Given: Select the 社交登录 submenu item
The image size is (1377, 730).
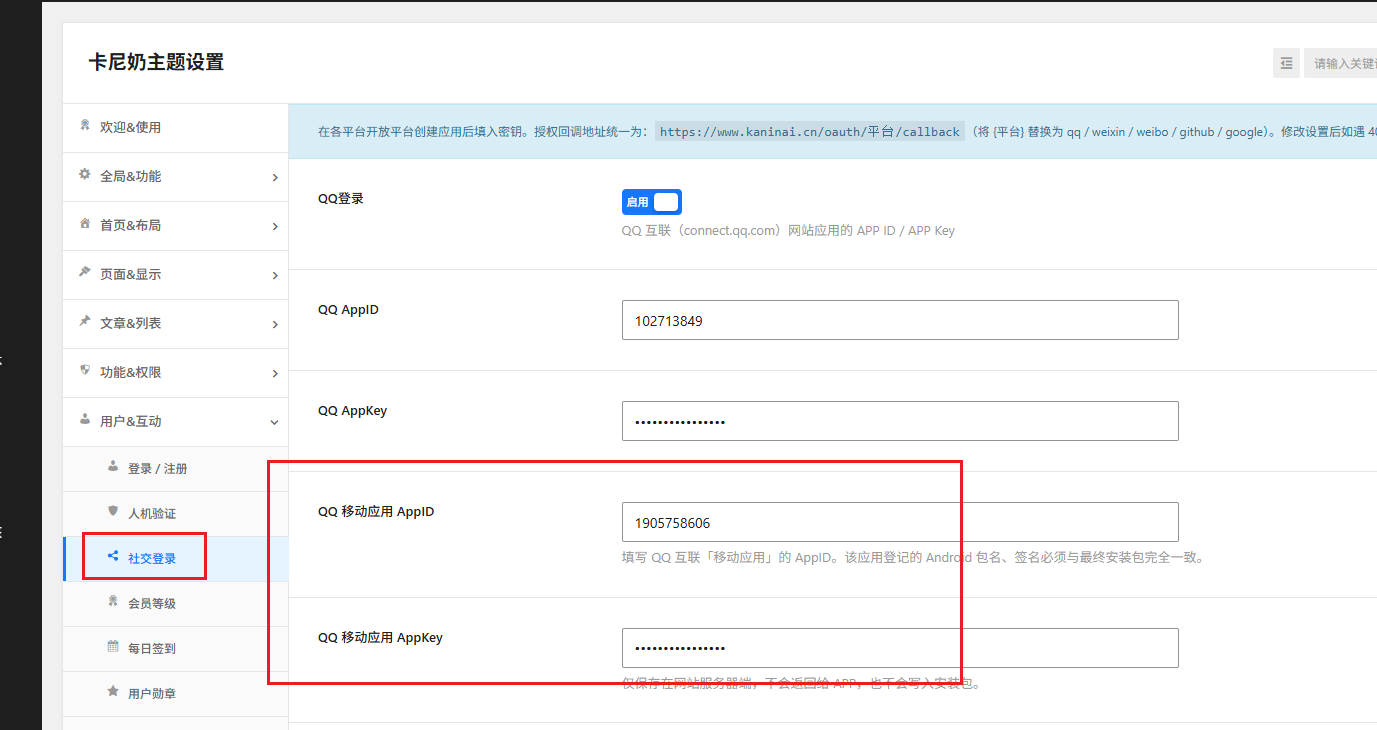Looking at the screenshot, I should pos(175,559).
